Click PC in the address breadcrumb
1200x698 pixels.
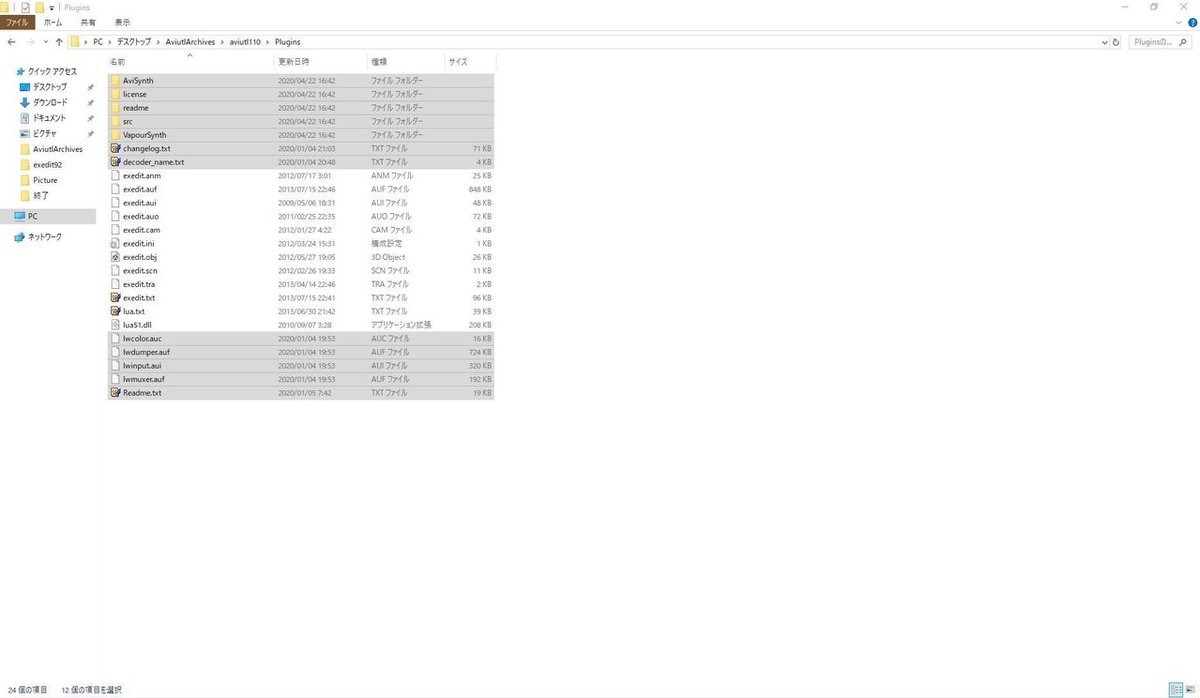click(x=98, y=42)
